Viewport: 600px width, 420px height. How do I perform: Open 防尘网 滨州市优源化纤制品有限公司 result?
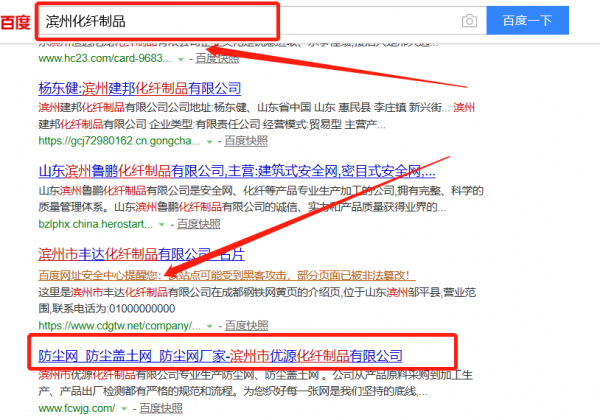tap(220, 356)
